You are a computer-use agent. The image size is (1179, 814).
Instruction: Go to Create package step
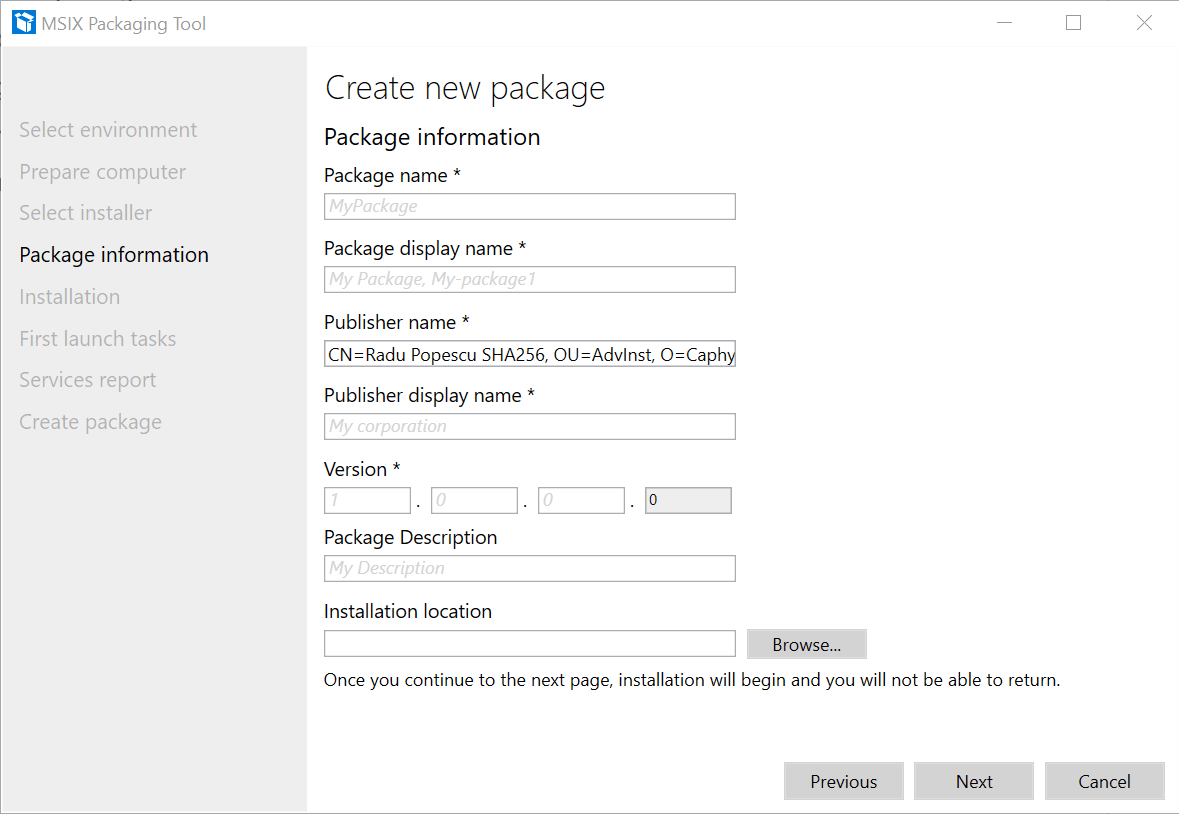coord(90,422)
